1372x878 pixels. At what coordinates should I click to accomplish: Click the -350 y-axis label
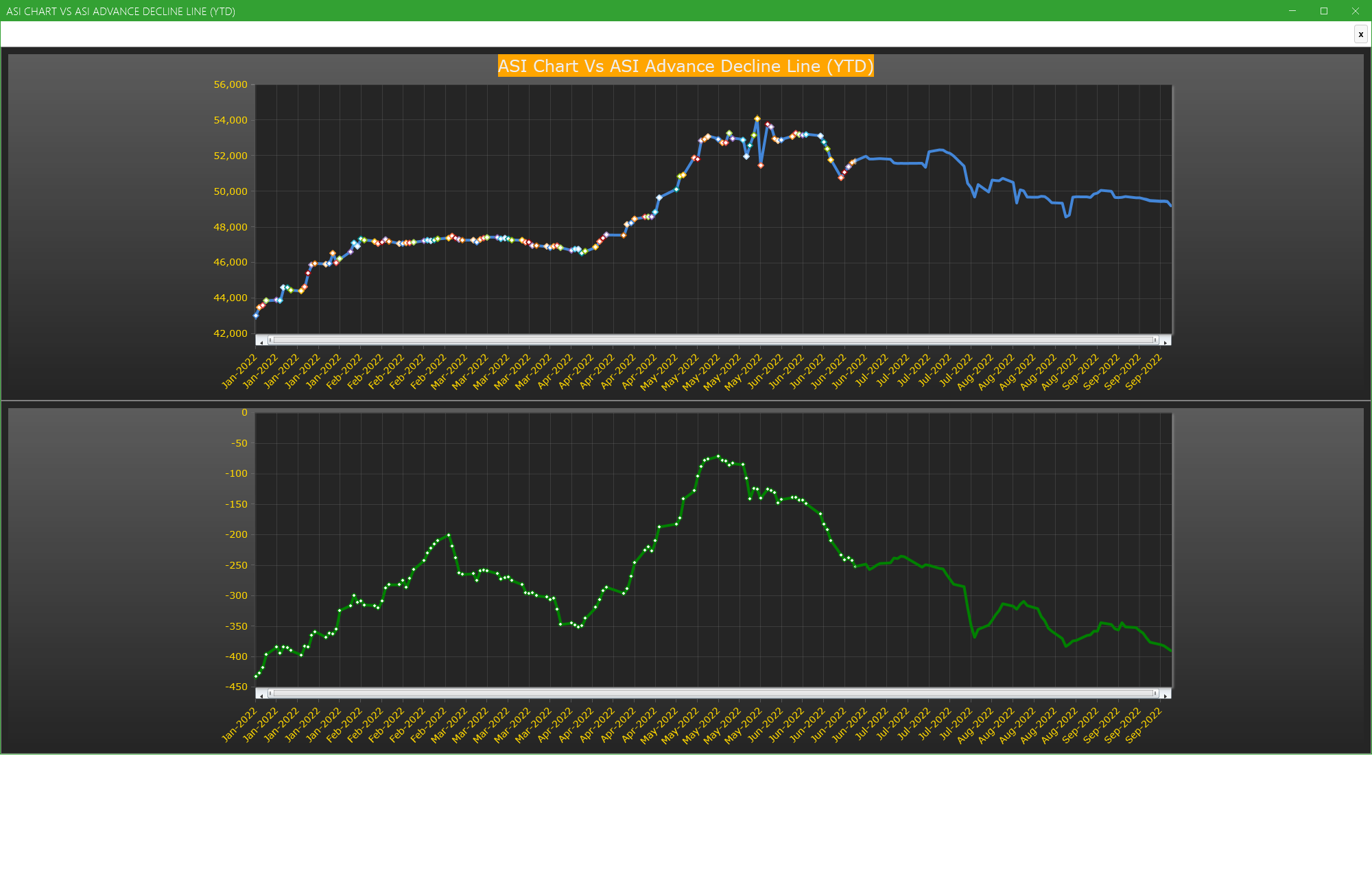click(237, 626)
